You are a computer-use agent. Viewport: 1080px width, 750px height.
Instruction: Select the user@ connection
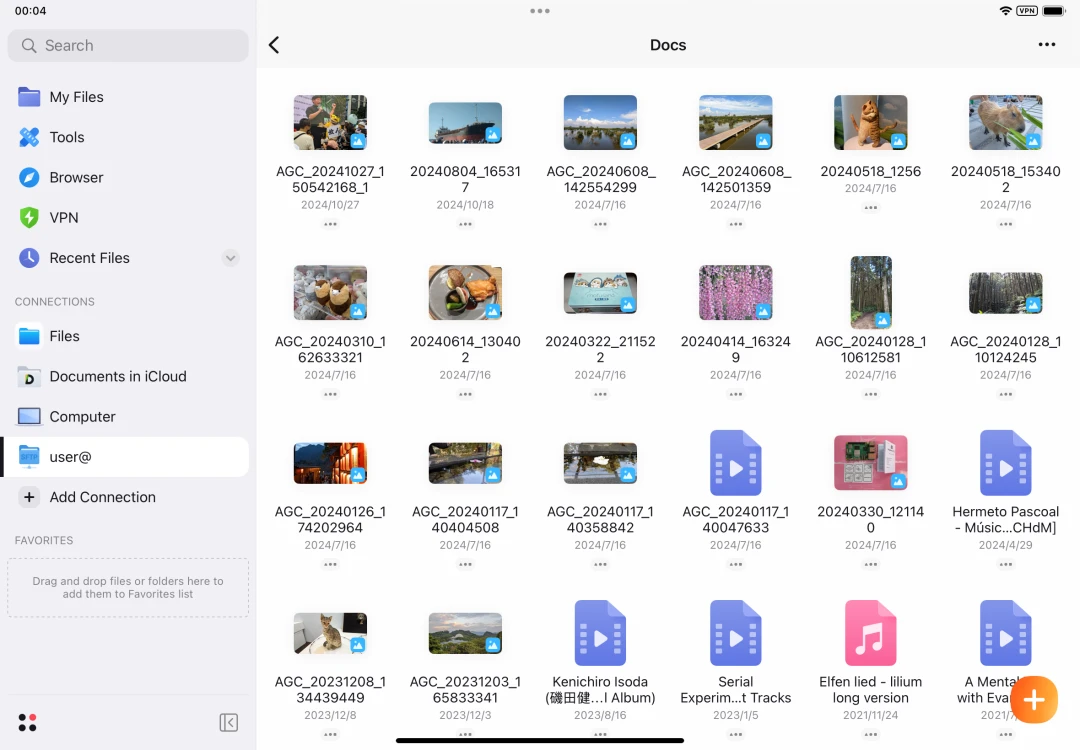coord(70,457)
